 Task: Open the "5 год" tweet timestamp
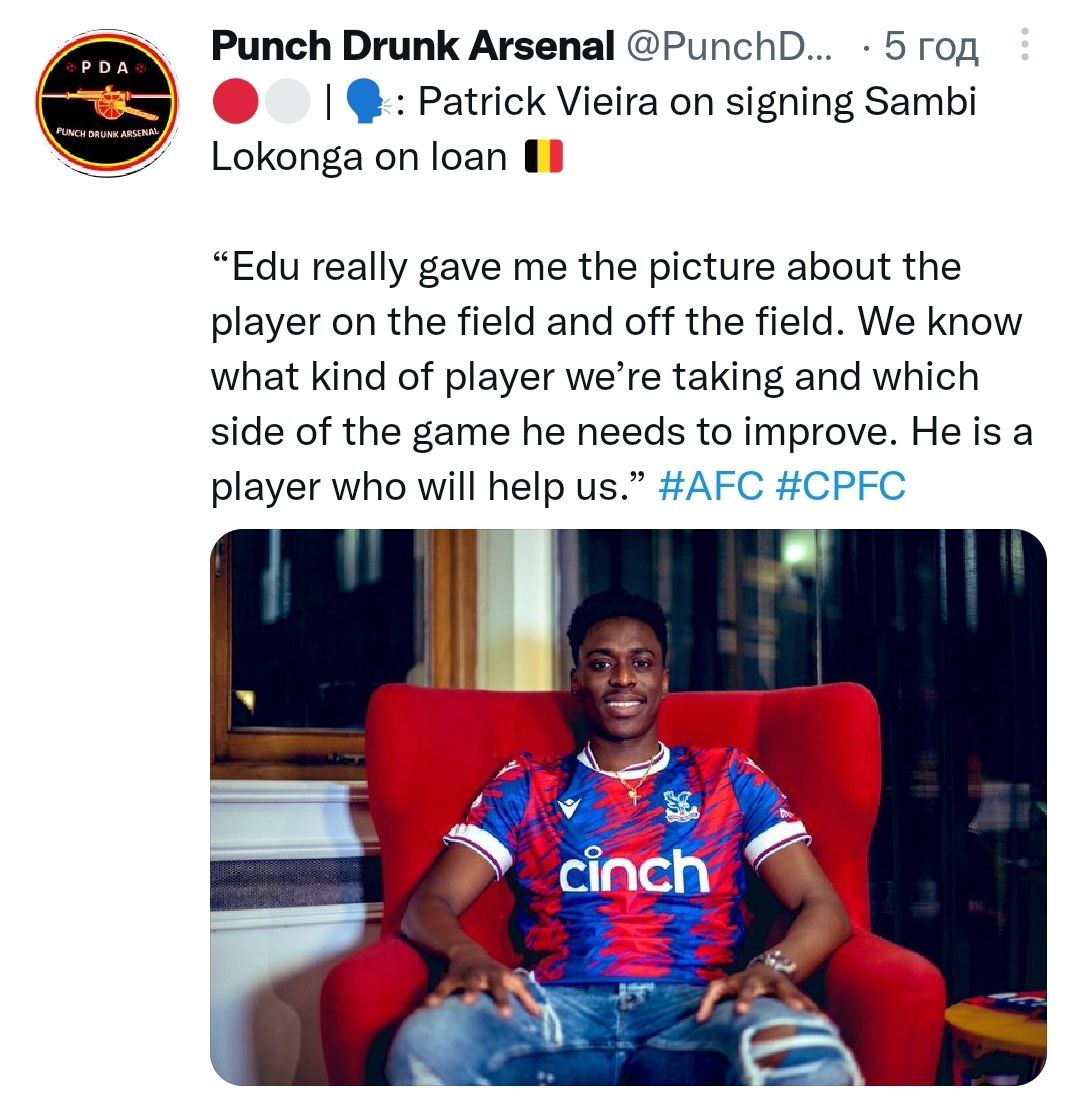point(932,46)
